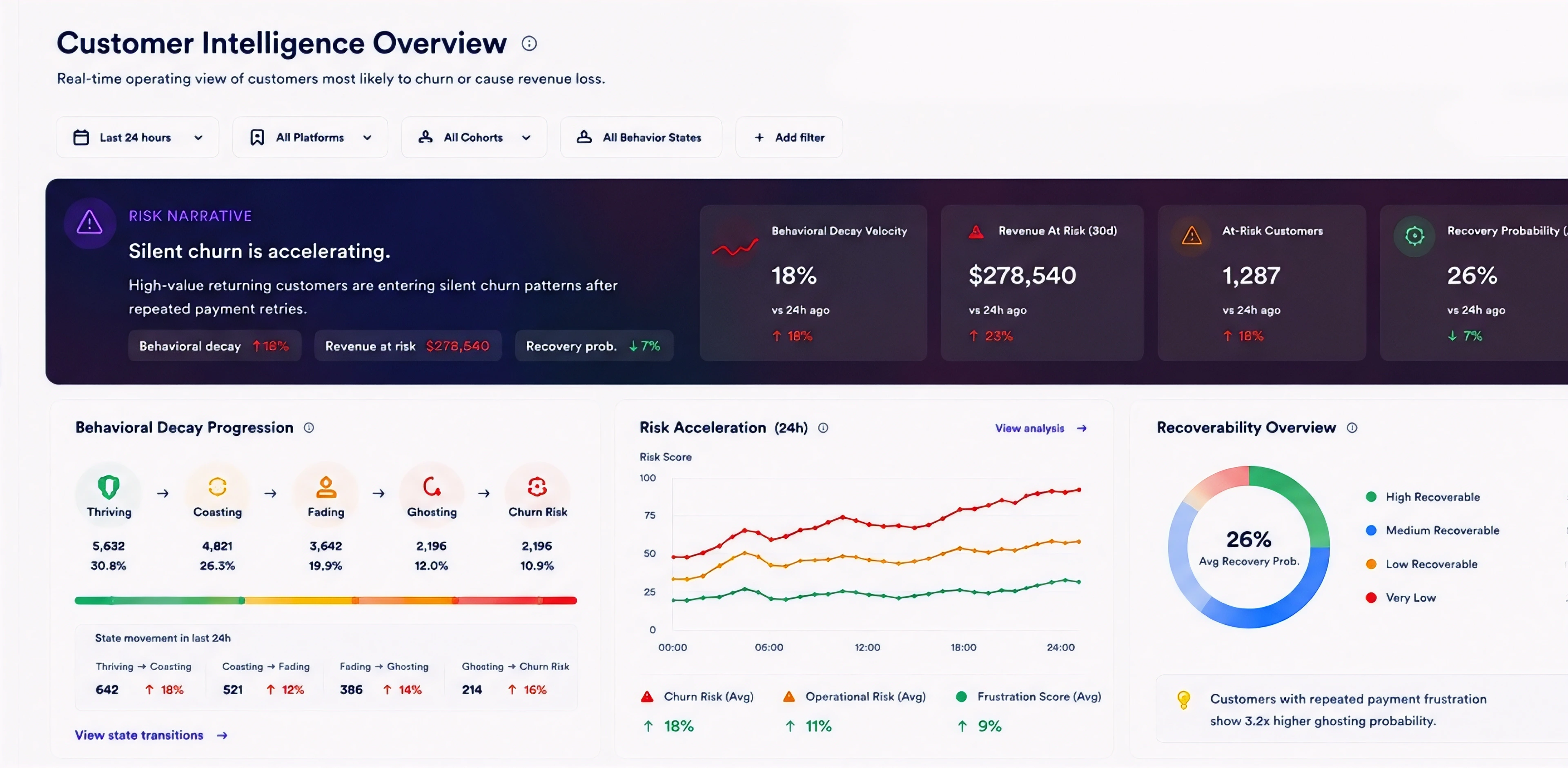Click the info icon beside Customer Intelligence Overview

(529, 43)
